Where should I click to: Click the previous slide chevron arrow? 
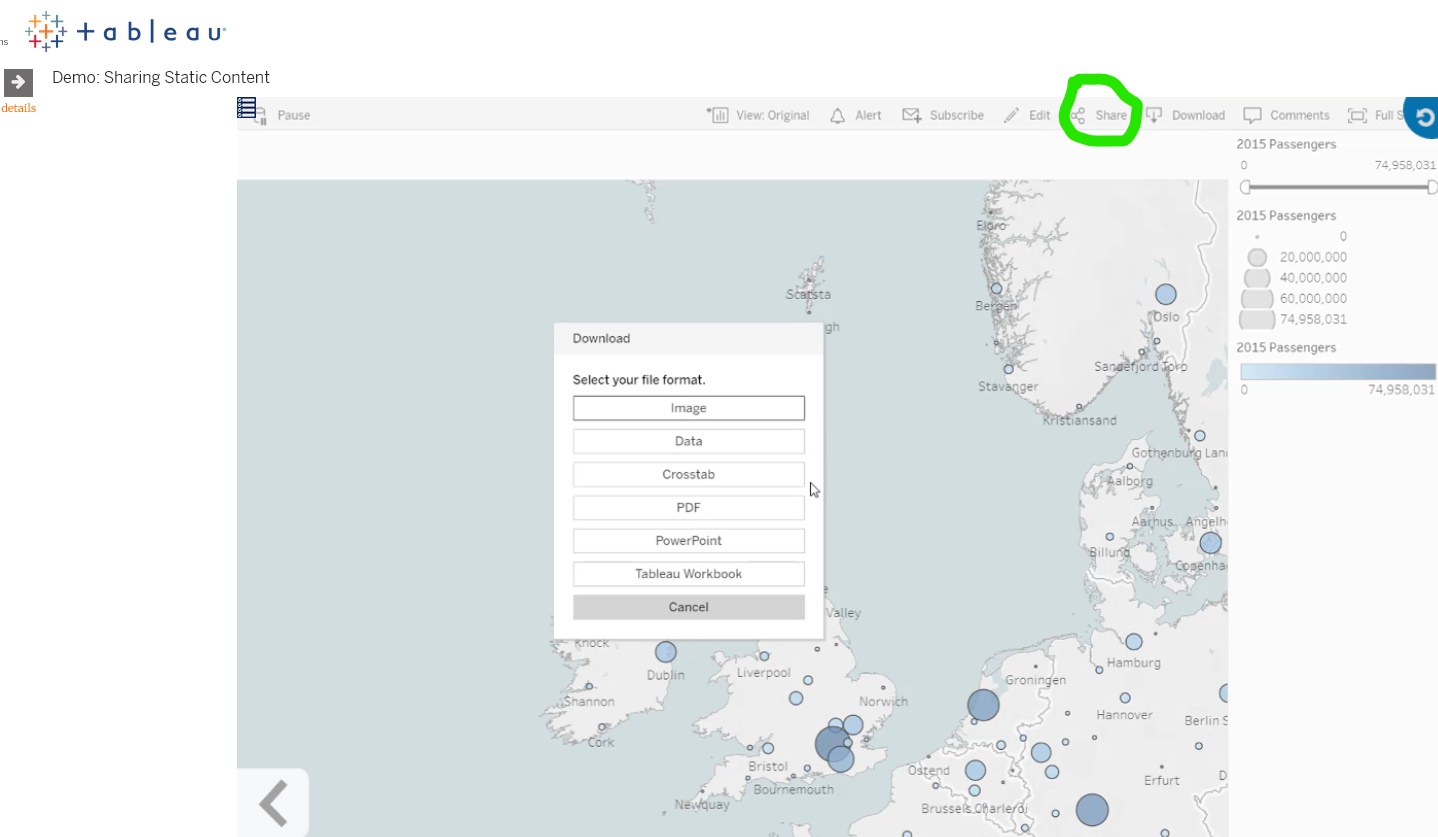click(x=273, y=803)
